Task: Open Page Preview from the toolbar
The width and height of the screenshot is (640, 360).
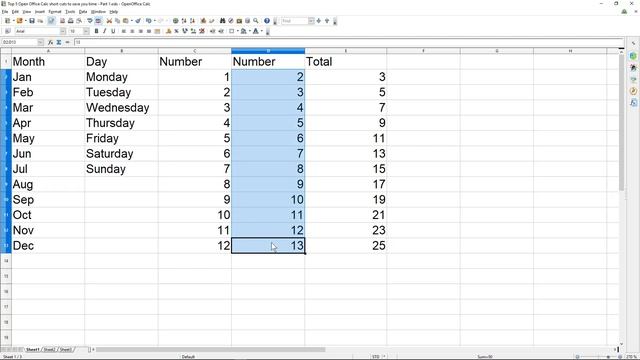Action: tap(79, 21)
